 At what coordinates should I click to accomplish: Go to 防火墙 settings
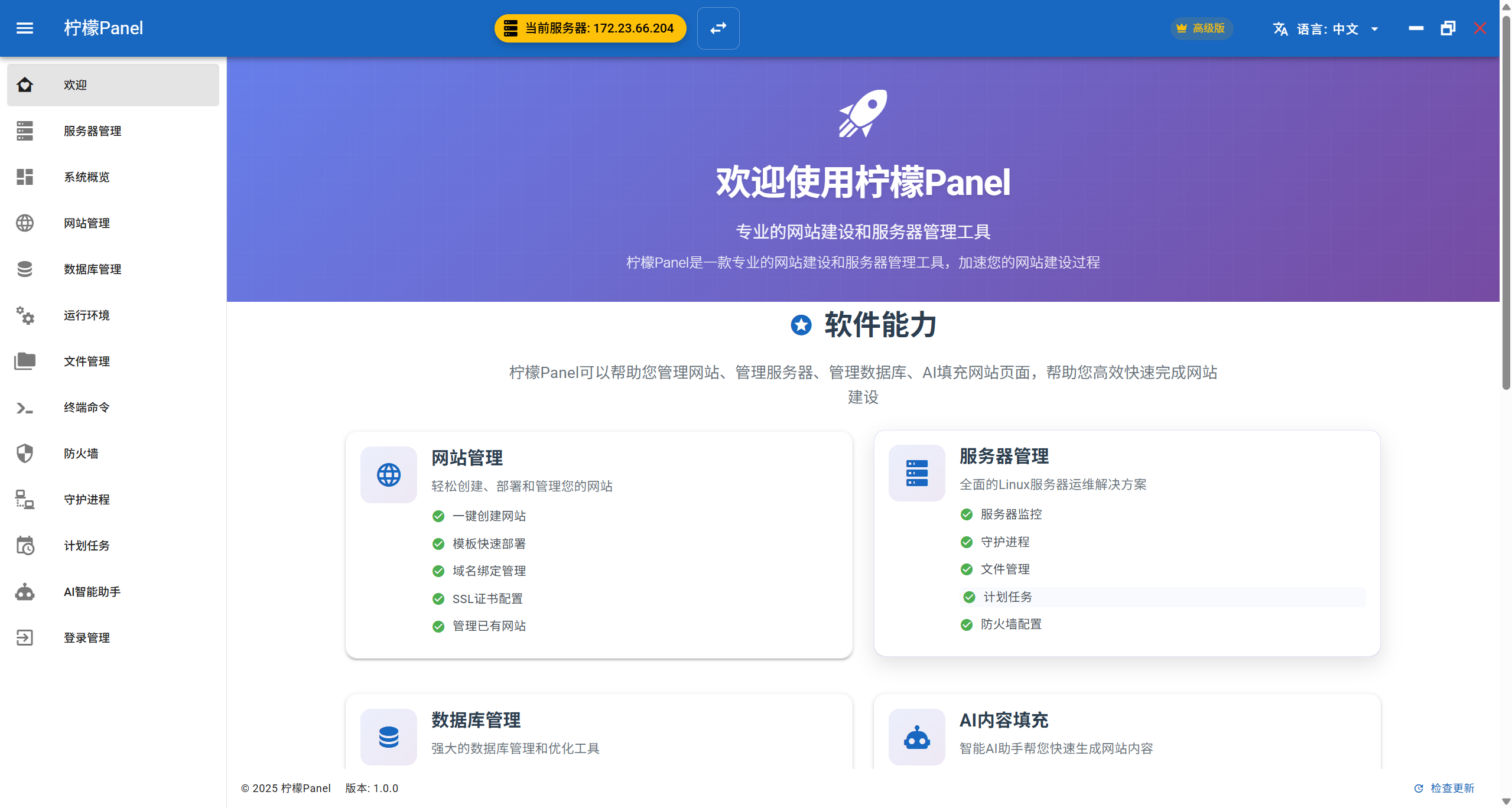pos(82,454)
